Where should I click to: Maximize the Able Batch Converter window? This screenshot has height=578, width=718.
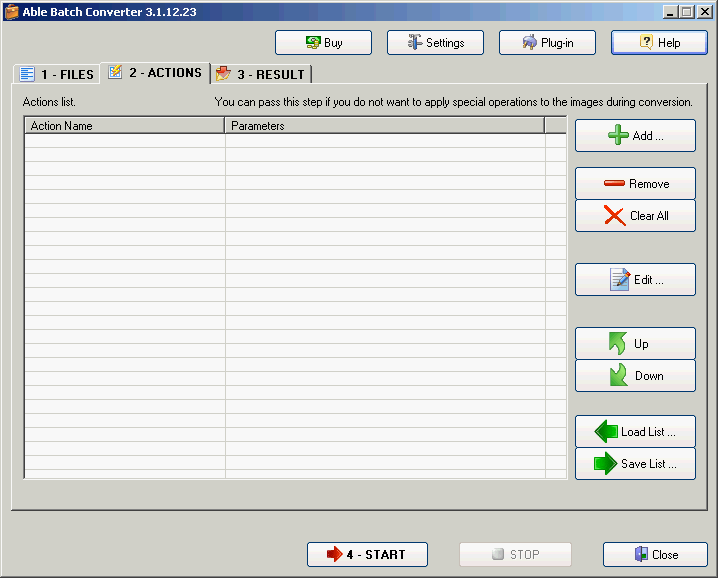(687, 12)
